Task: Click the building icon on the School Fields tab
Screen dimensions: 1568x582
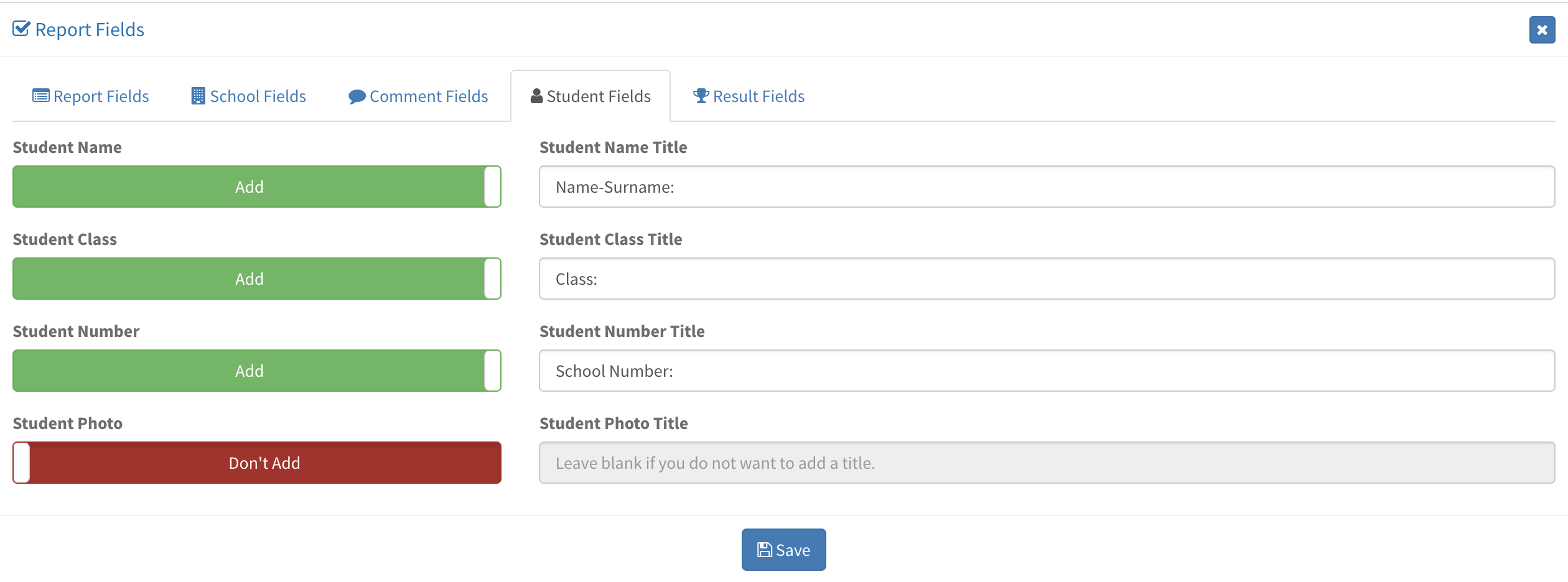Action: coord(198,96)
